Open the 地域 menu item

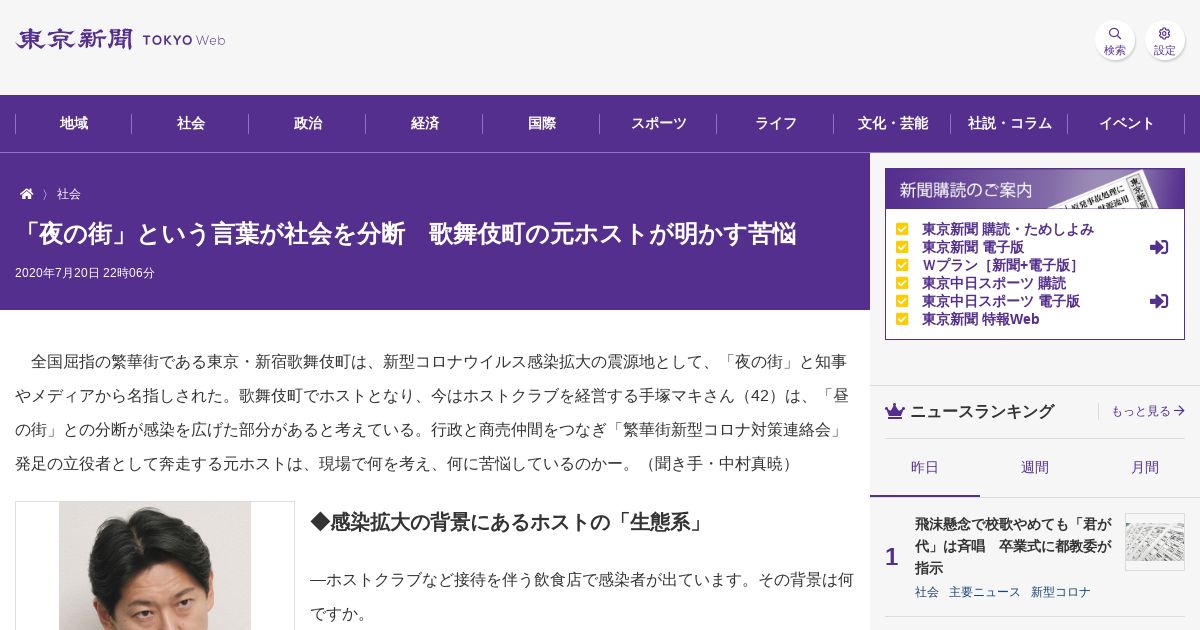pyautogui.click(x=74, y=124)
